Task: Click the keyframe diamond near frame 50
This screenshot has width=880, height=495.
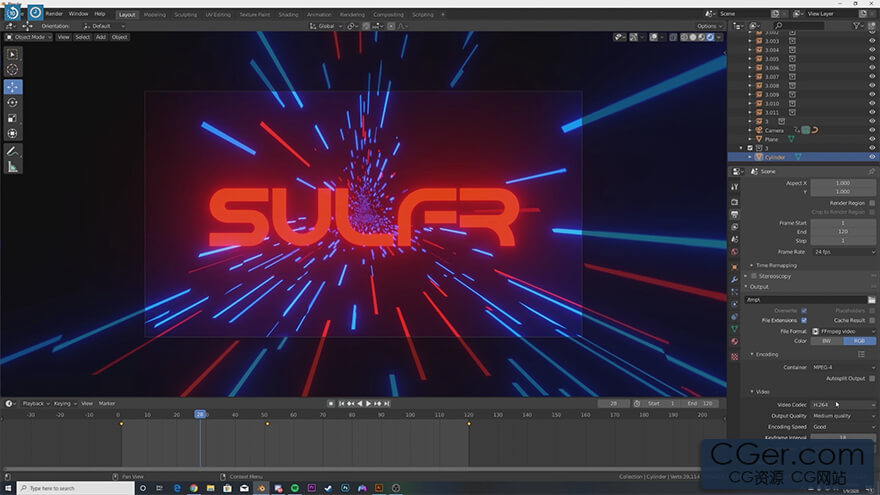Action: click(267, 424)
